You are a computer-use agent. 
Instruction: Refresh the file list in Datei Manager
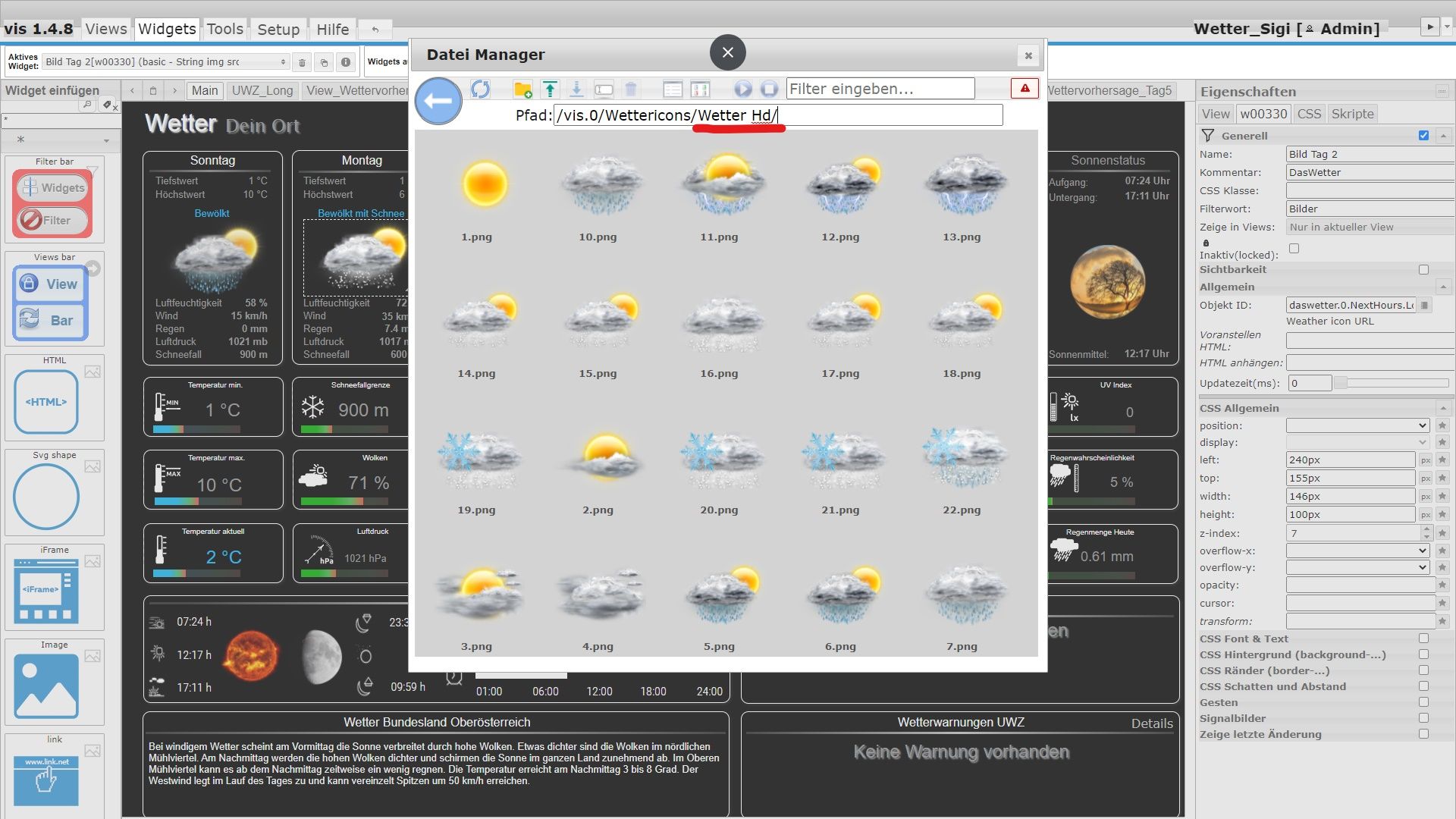click(480, 89)
